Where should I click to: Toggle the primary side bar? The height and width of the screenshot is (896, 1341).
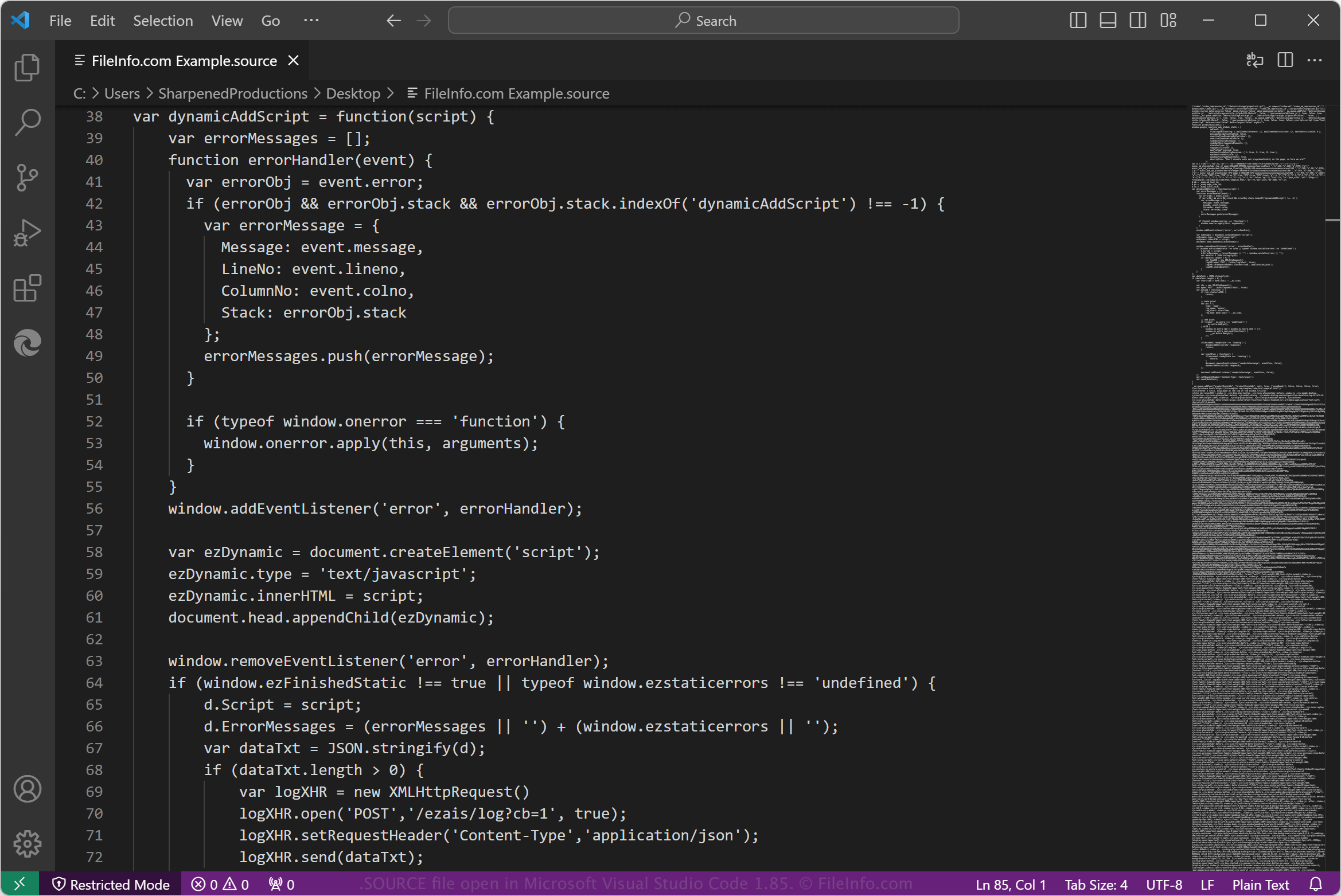[x=1078, y=20]
